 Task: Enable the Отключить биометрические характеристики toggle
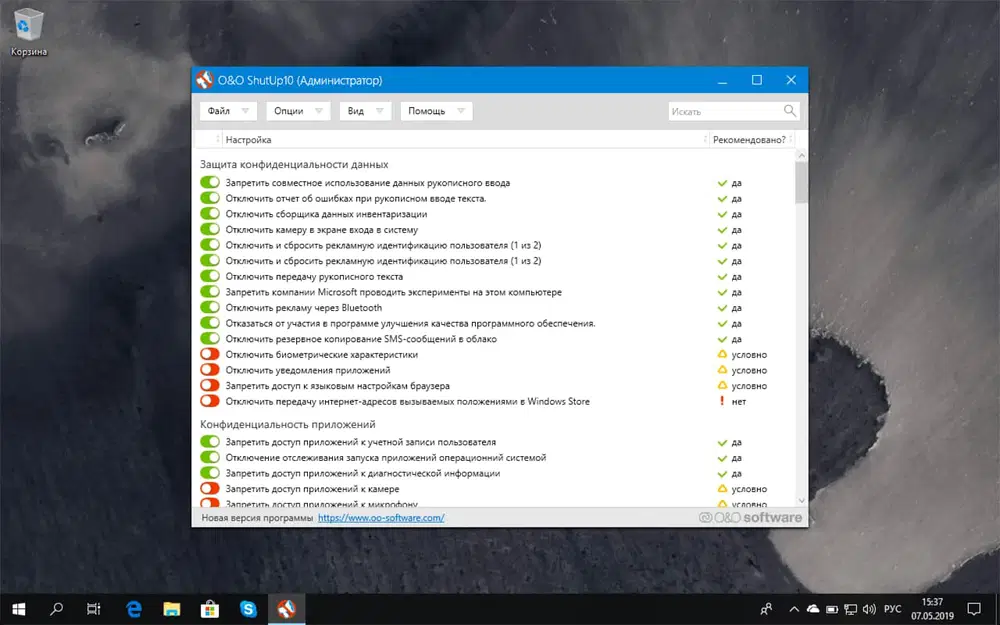coord(208,354)
